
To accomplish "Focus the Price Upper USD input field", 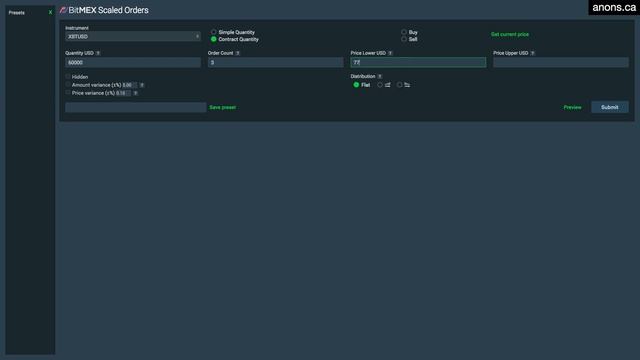I will (561, 62).
